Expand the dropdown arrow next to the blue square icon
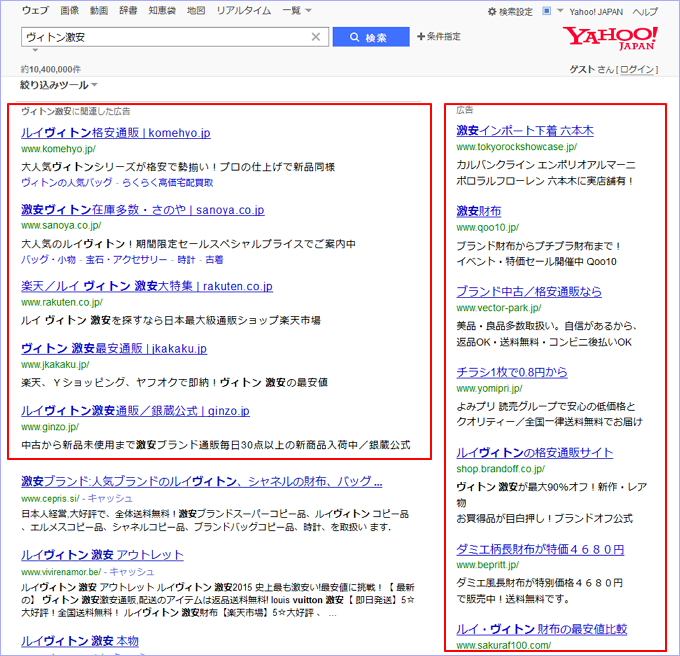The image size is (680, 656). (560, 11)
